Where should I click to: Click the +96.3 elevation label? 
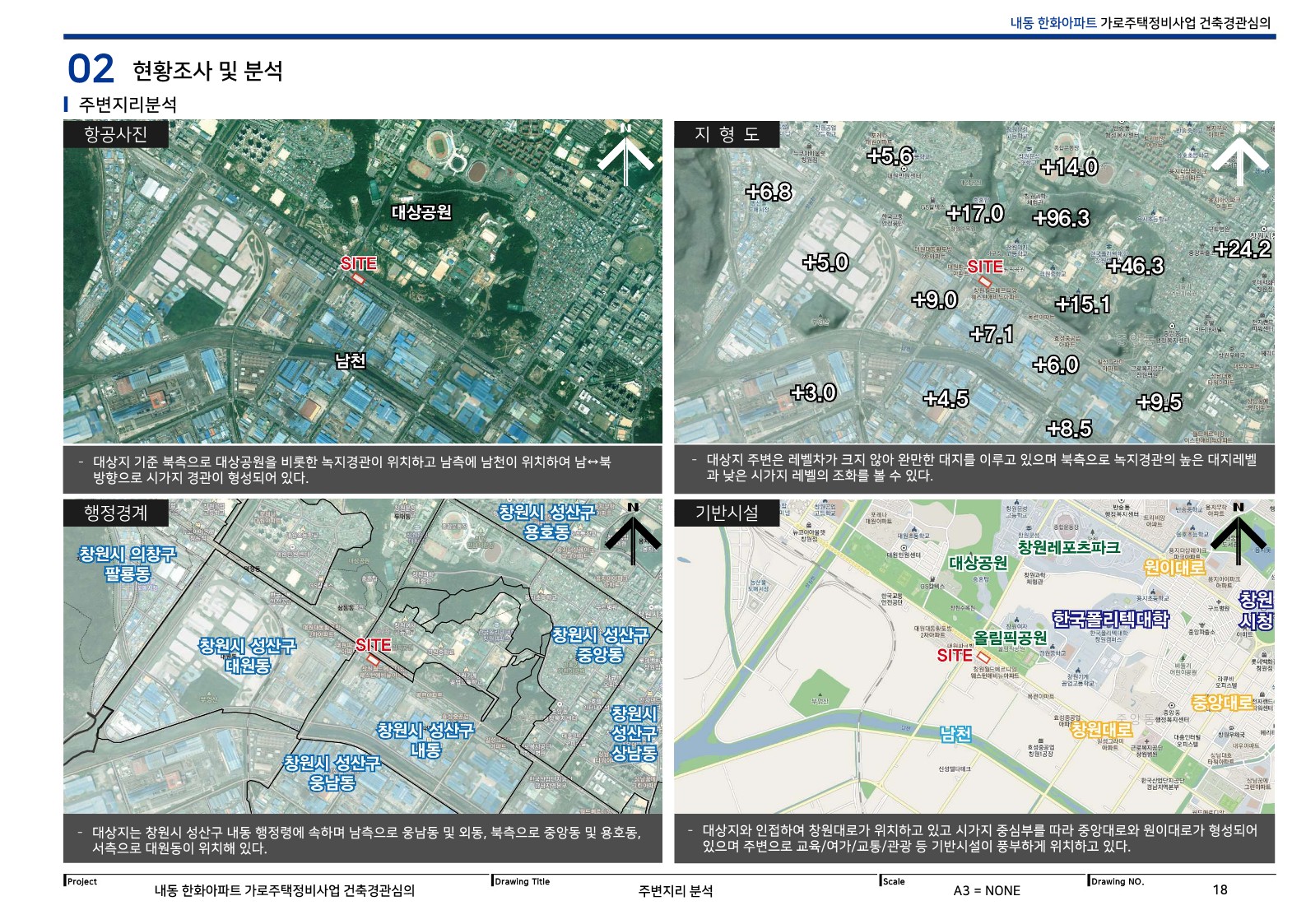click(x=1061, y=218)
